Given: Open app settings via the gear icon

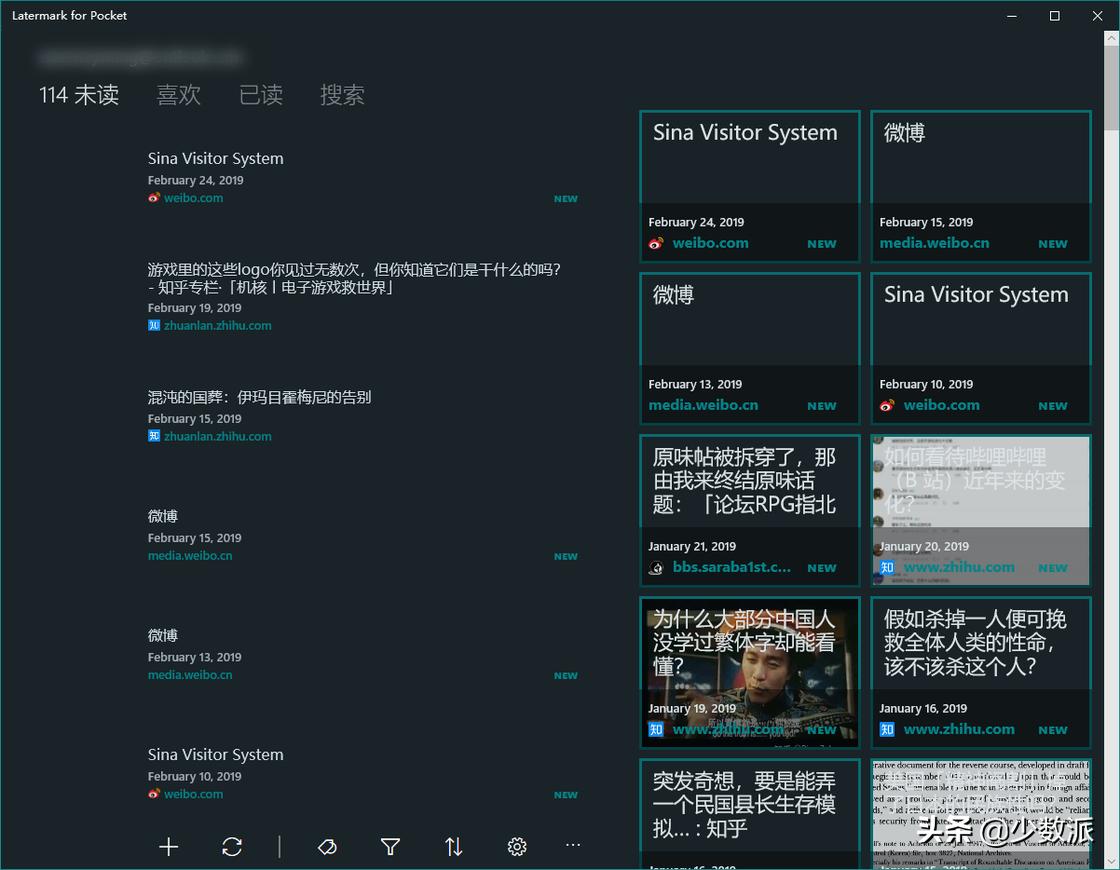Looking at the screenshot, I should [516, 846].
